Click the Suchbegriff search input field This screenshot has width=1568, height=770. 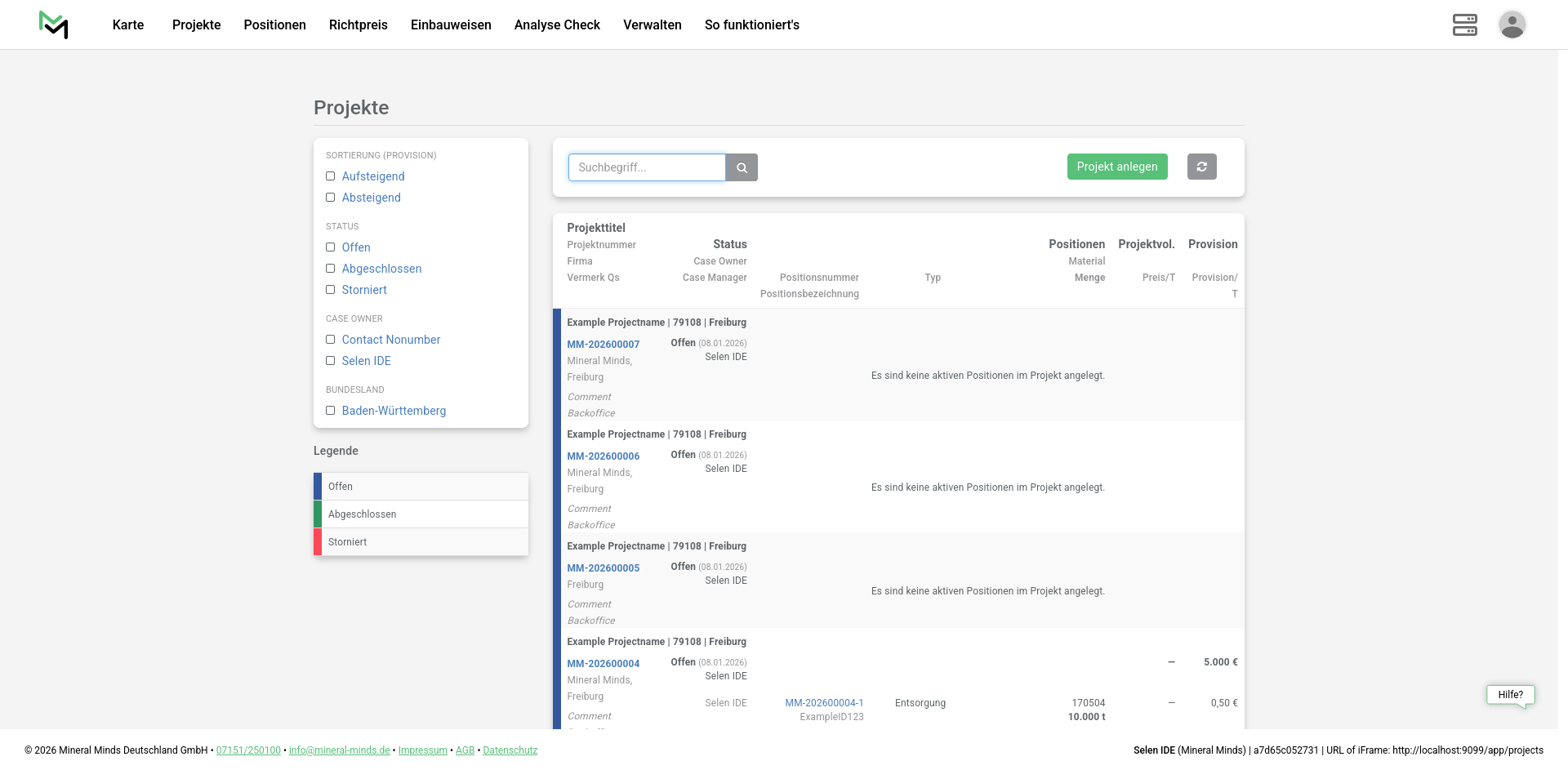click(646, 167)
